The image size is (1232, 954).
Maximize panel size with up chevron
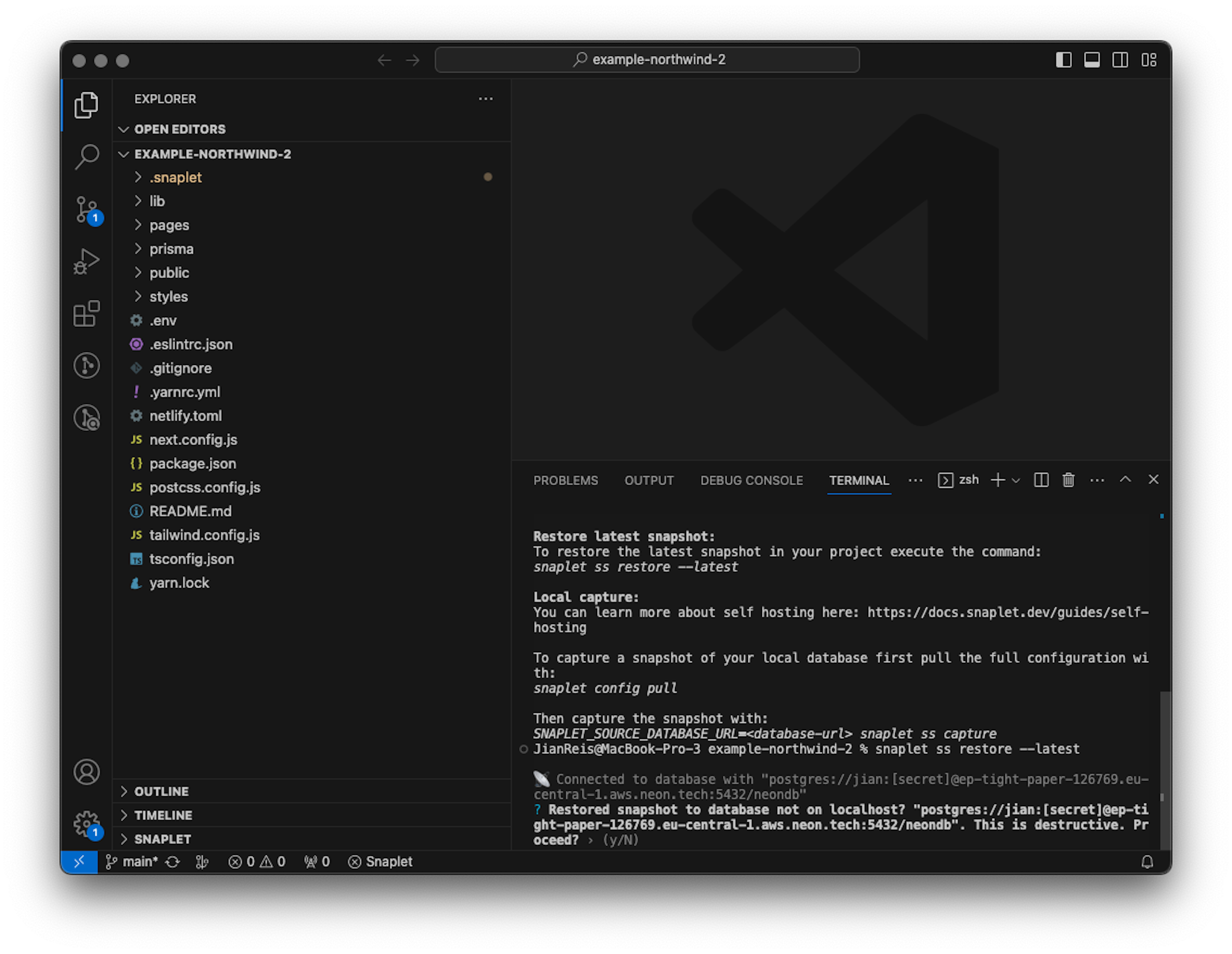(1125, 479)
